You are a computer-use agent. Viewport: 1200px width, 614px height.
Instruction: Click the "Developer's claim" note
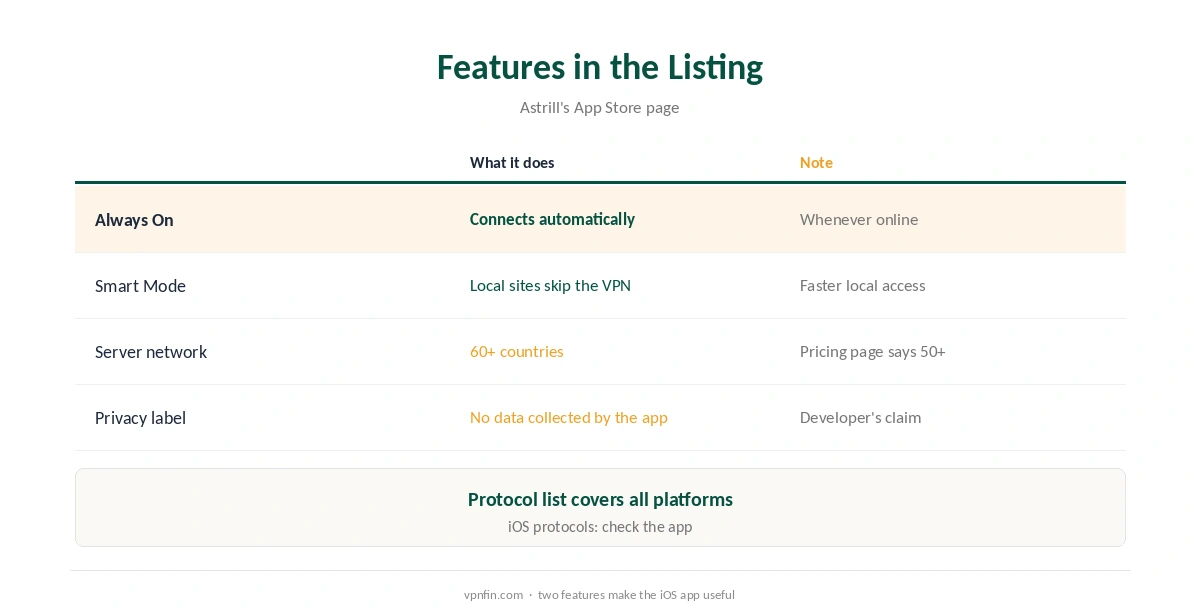point(861,418)
